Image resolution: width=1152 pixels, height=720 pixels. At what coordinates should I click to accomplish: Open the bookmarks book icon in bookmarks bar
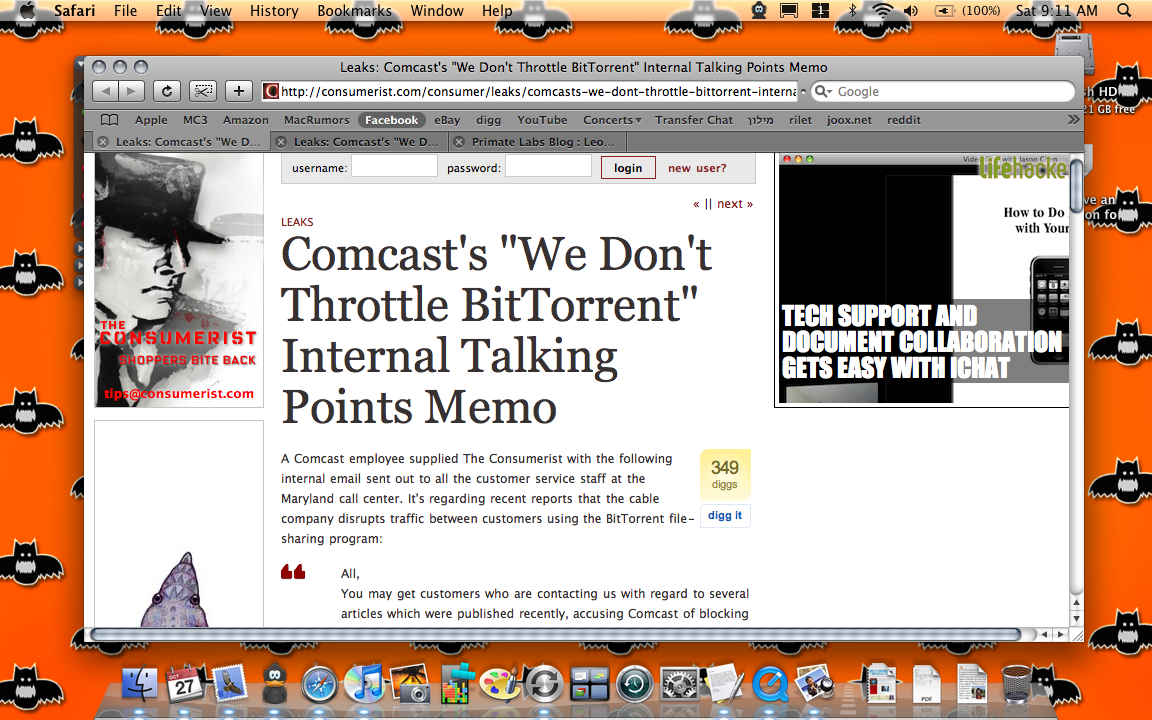[109, 120]
